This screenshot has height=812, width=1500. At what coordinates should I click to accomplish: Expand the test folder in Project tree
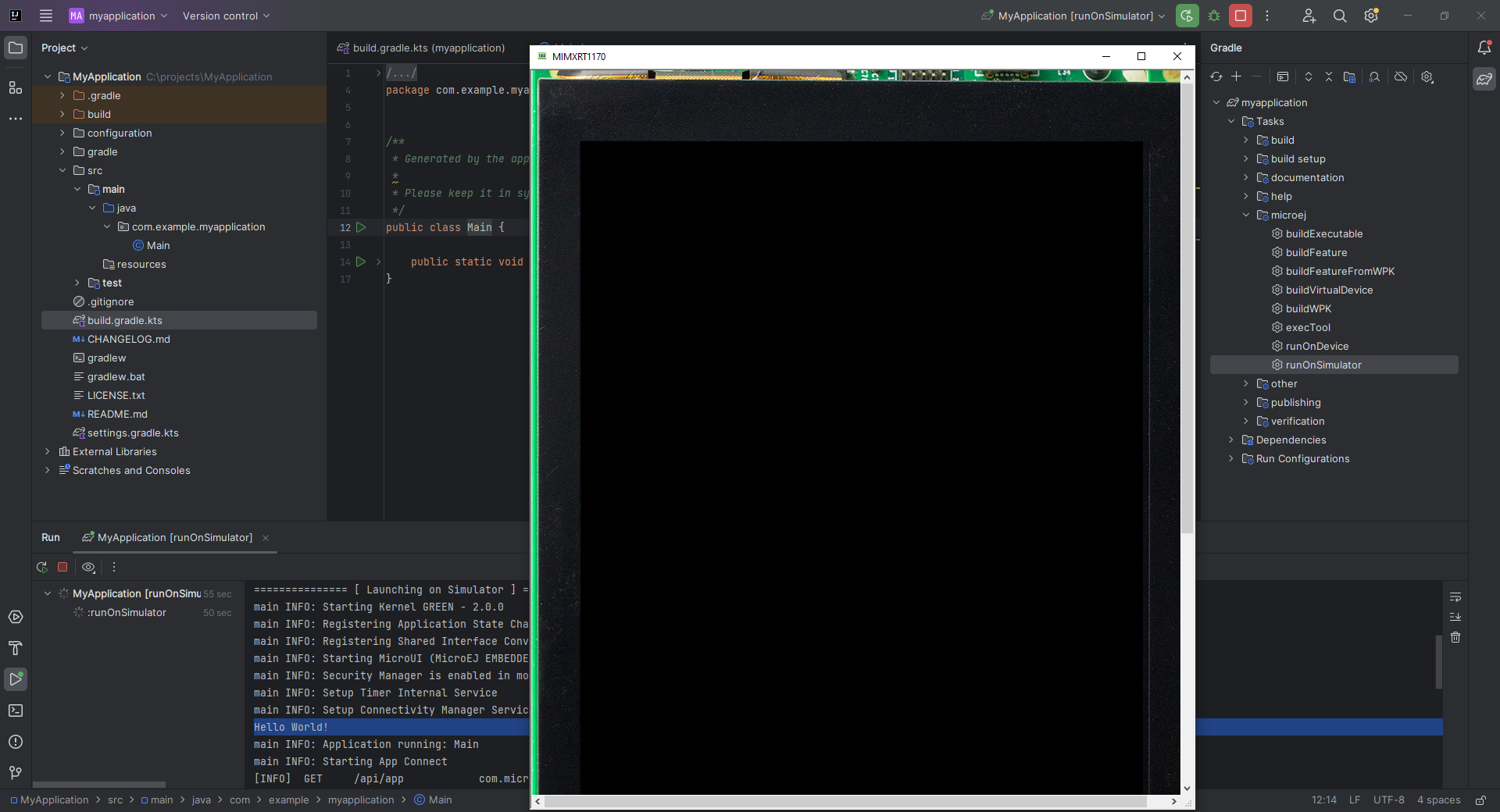pyautogui.click(x=77, y=283)
